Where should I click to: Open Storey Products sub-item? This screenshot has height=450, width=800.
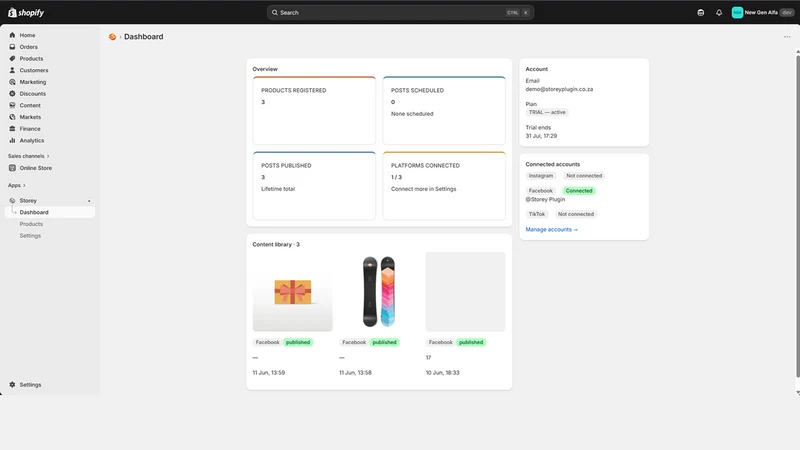tap(31, 224)
